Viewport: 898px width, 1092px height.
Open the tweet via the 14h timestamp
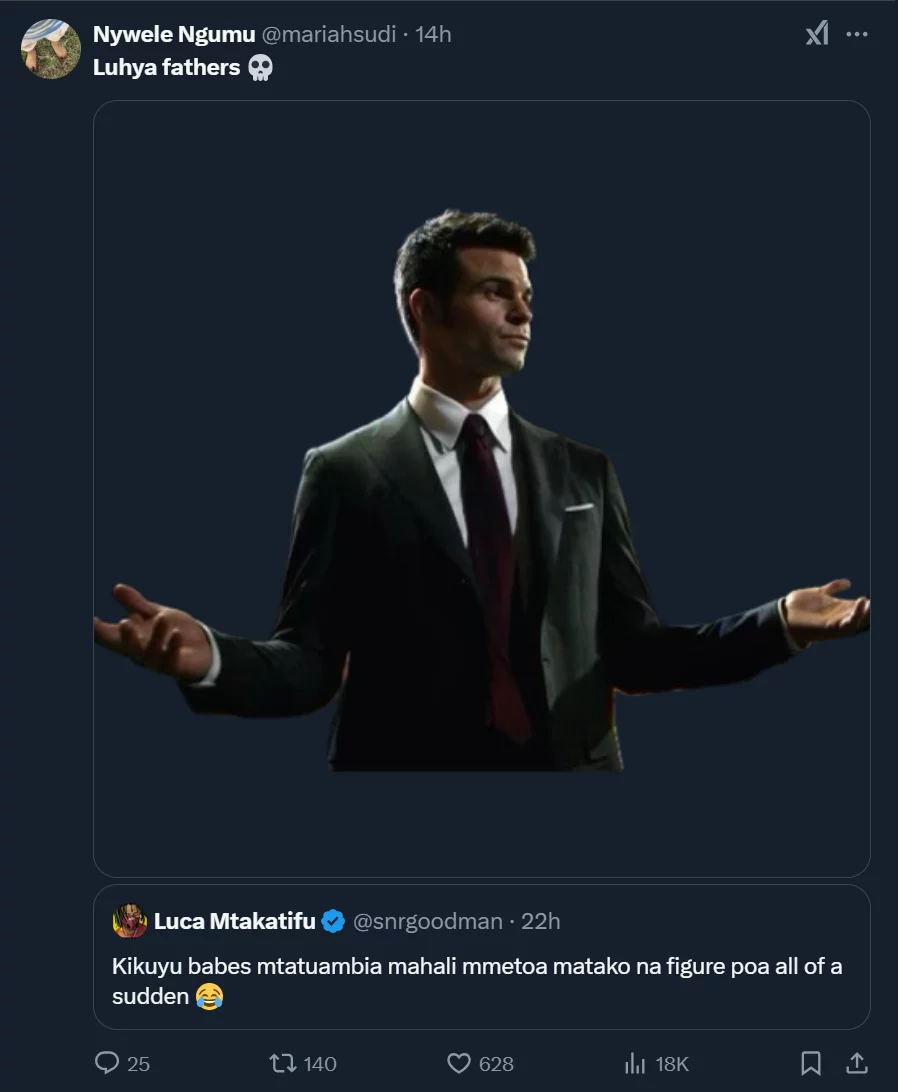click(434, 34)
